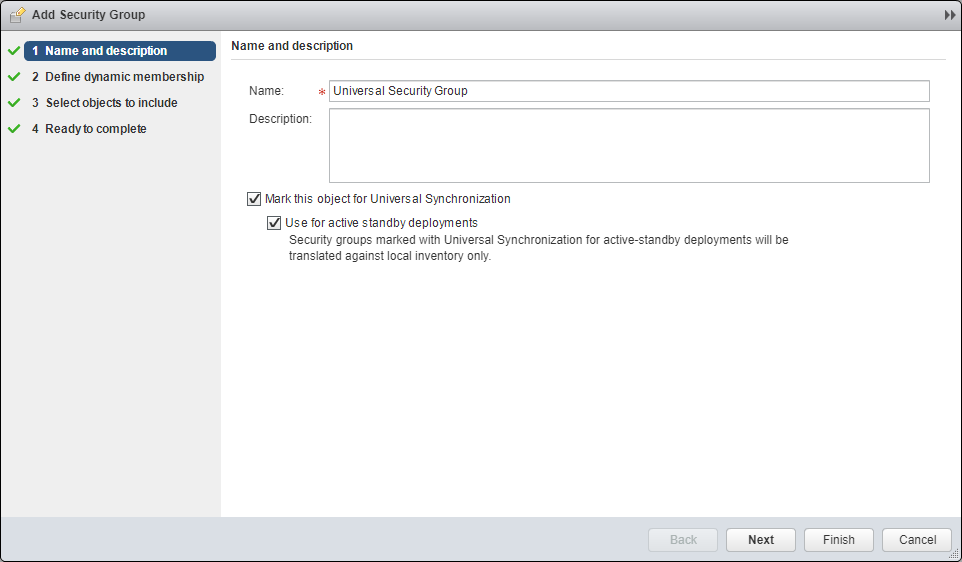Click green checkmark beside Name and description

14,51
